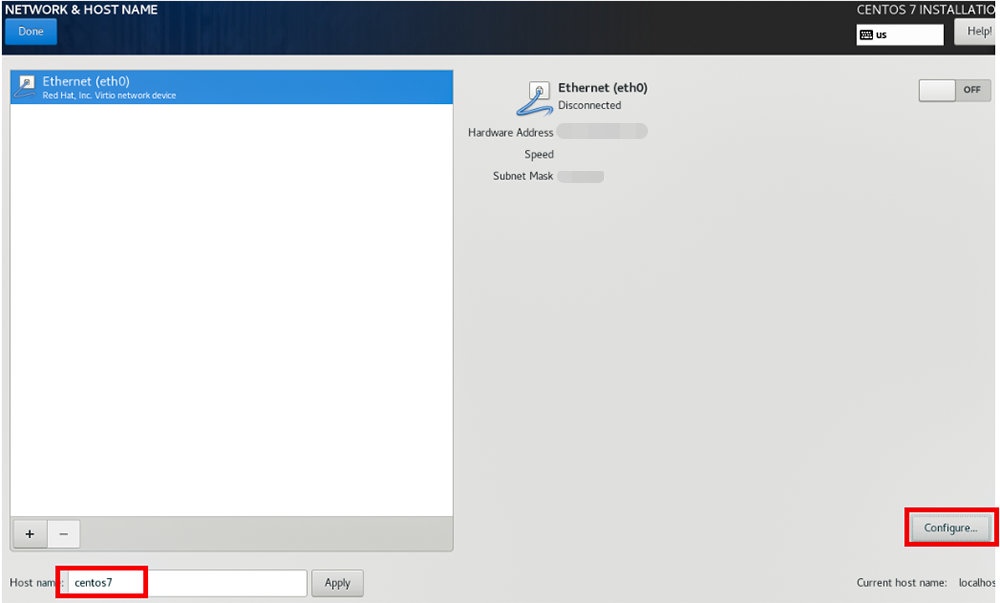Image resolution: width=1000 pixels, height=603 pixels.
Task: Click the large Ethernet icon in details pane
Action: click(x=534, y=98)
